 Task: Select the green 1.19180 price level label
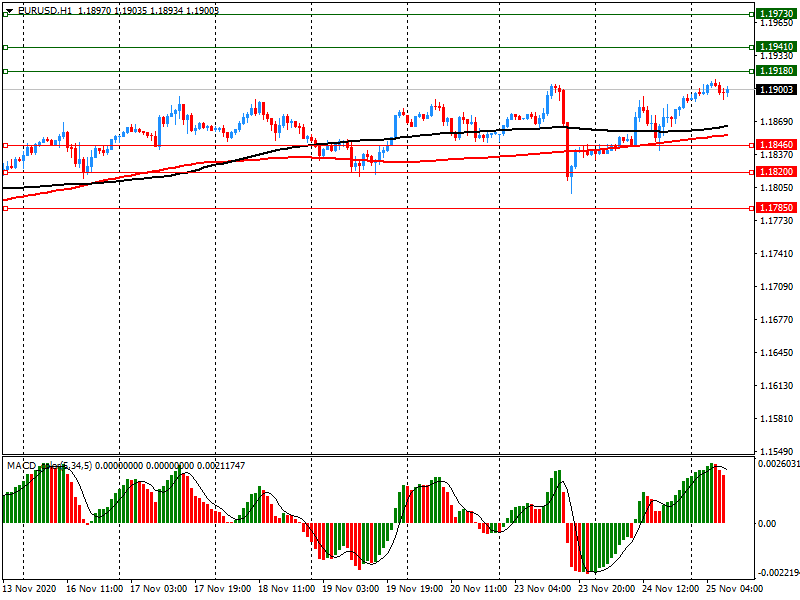pos(777,71)
